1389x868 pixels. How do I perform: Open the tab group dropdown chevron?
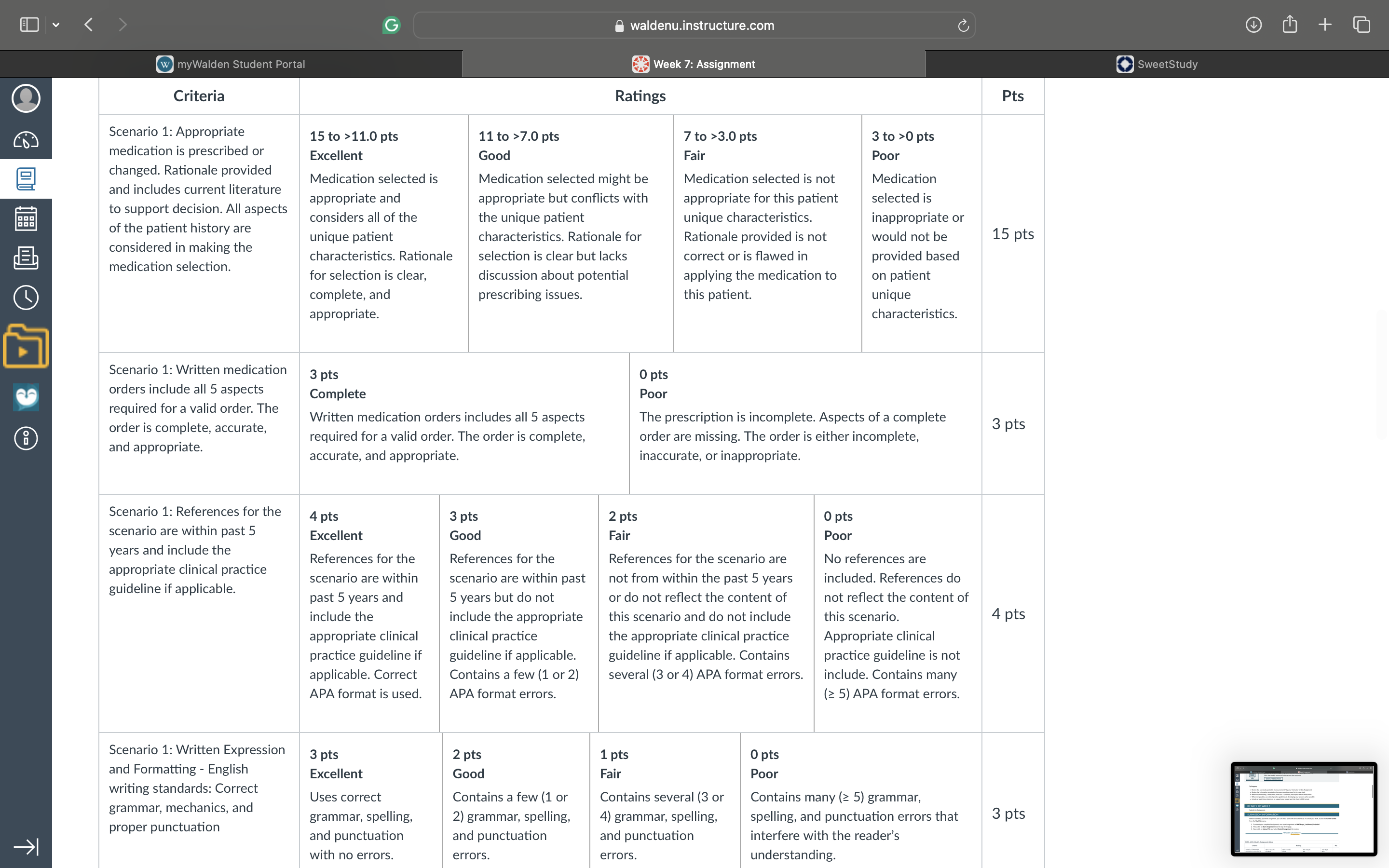tap(55, 25)
